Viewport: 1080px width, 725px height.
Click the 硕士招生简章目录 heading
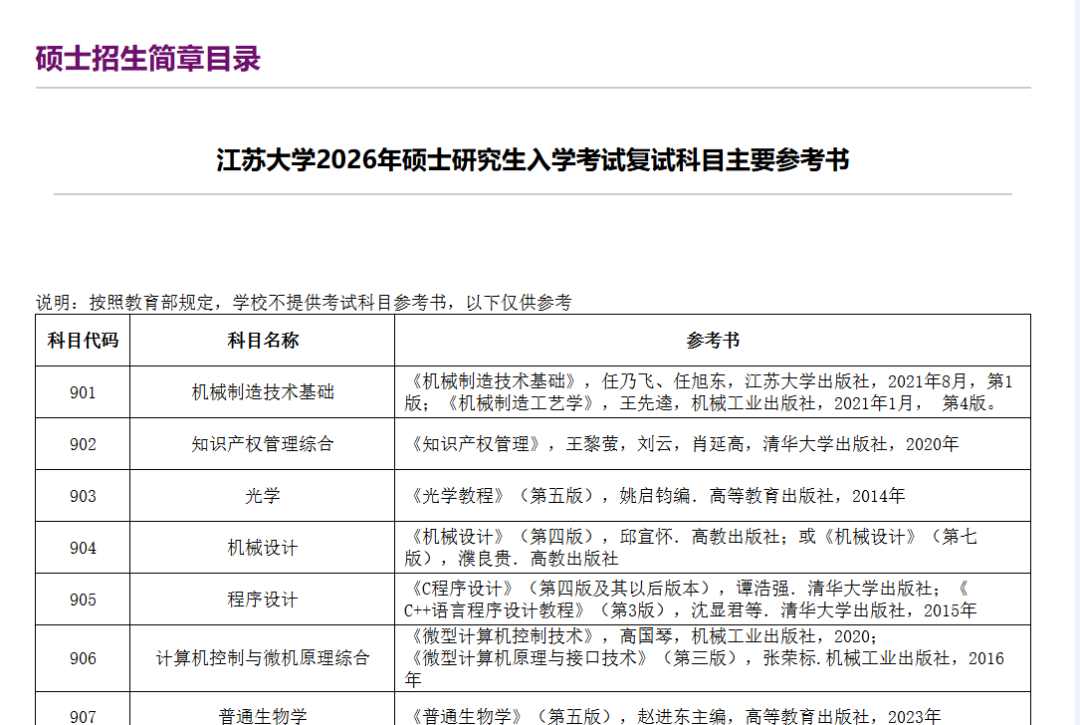click(x=148, y=59)
